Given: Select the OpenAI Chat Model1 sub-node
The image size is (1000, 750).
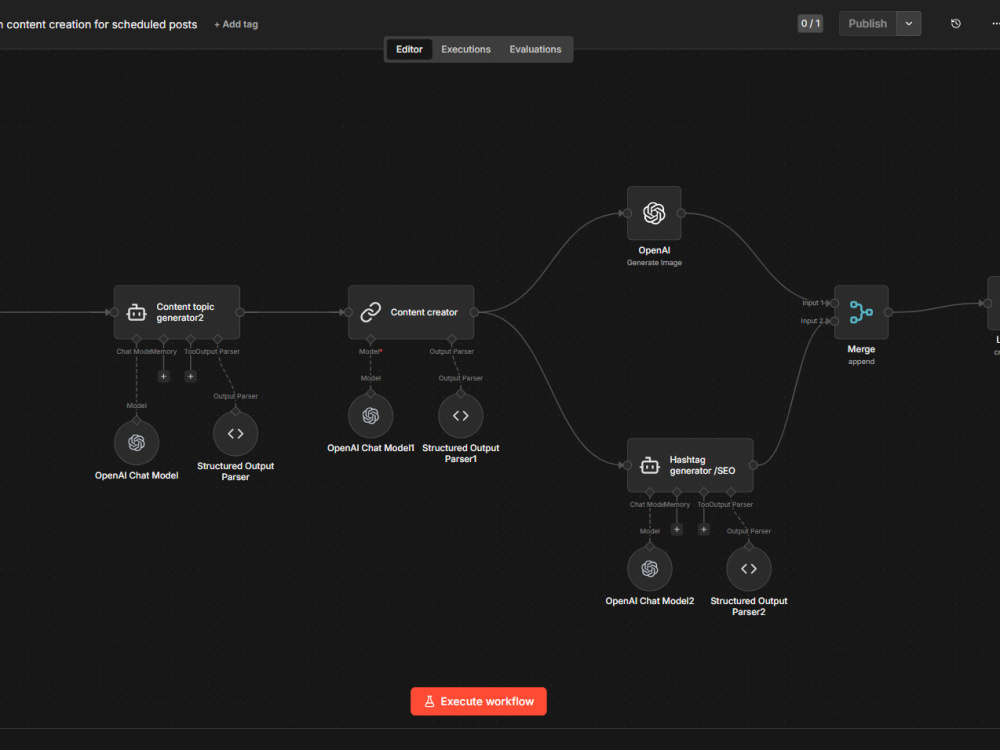Looking at the screenshot, I should pyautogui.click(x=371, y=416).
